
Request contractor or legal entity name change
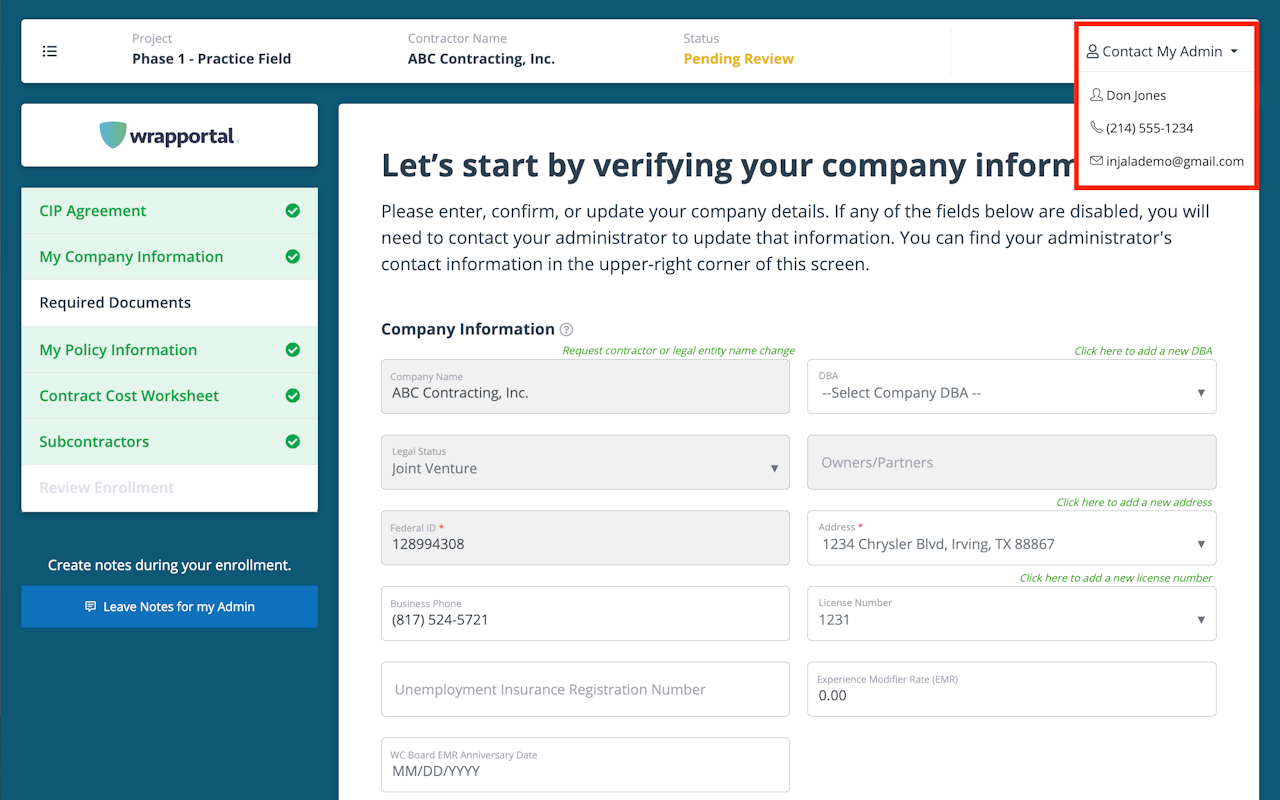678,351
